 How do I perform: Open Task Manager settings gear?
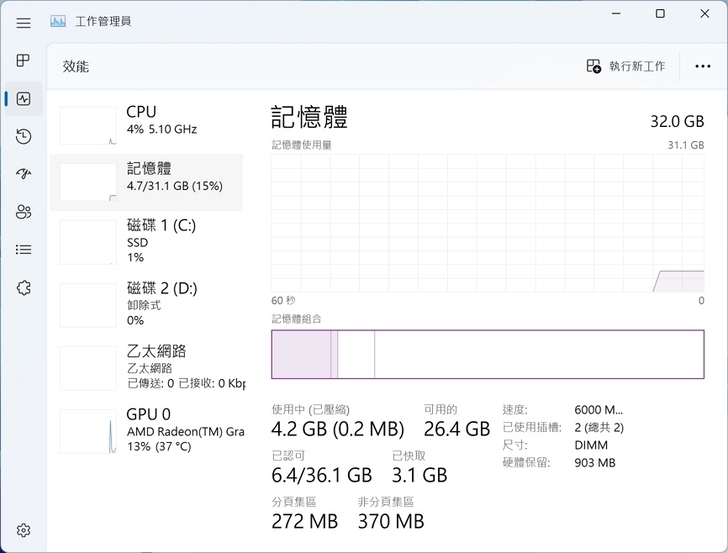tap(24, 530)
